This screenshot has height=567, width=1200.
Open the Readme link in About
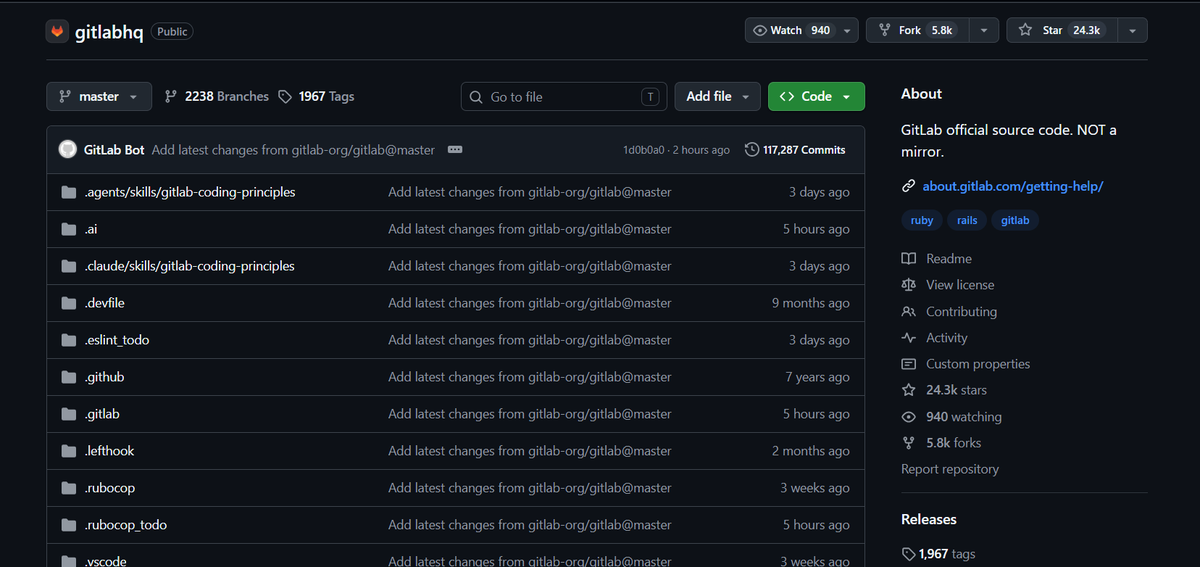pyautogui.click(x=949, y=258)
